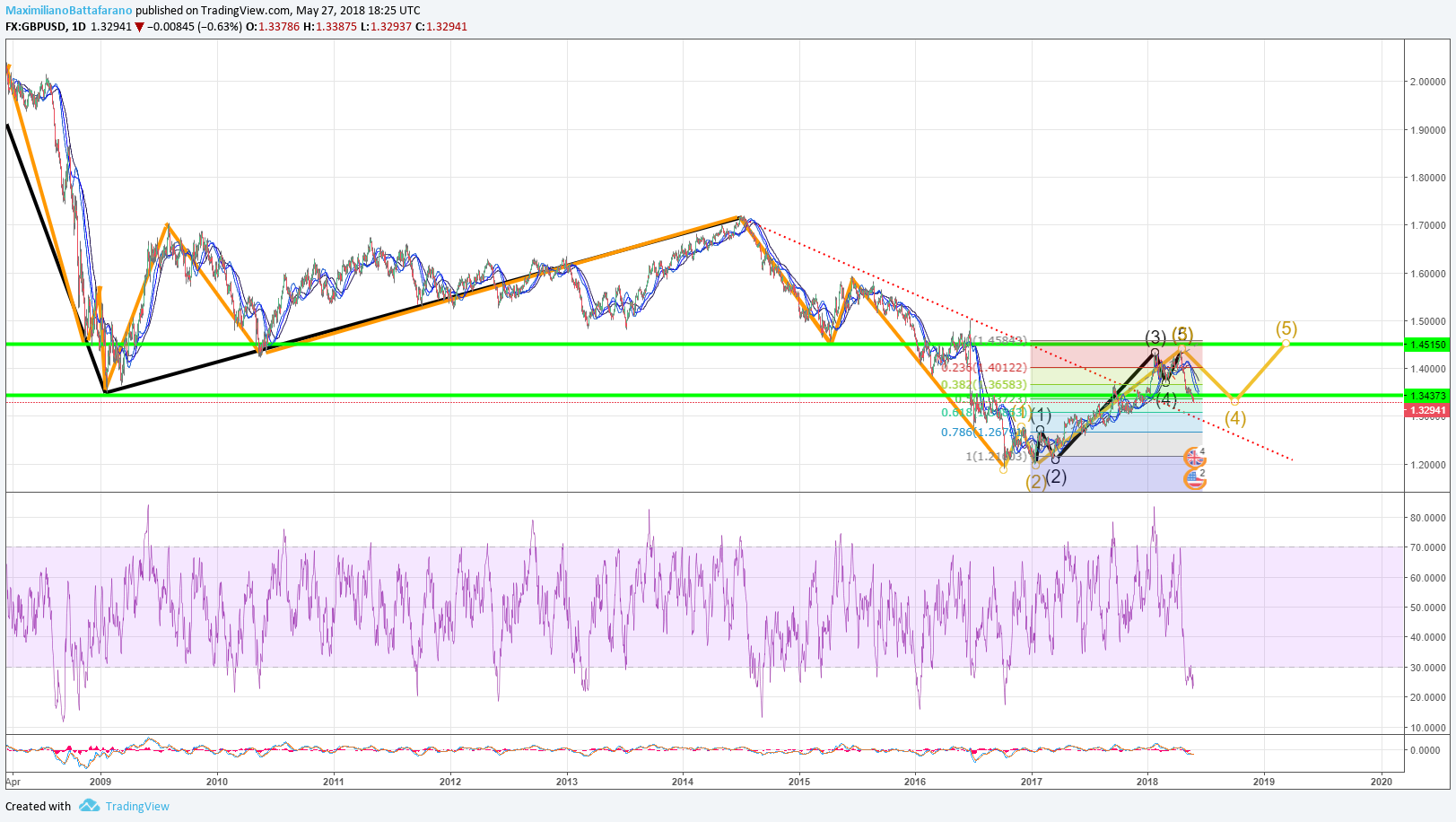Select the H:1.33875 high value
1456x822 pixels.
point(331,26)
